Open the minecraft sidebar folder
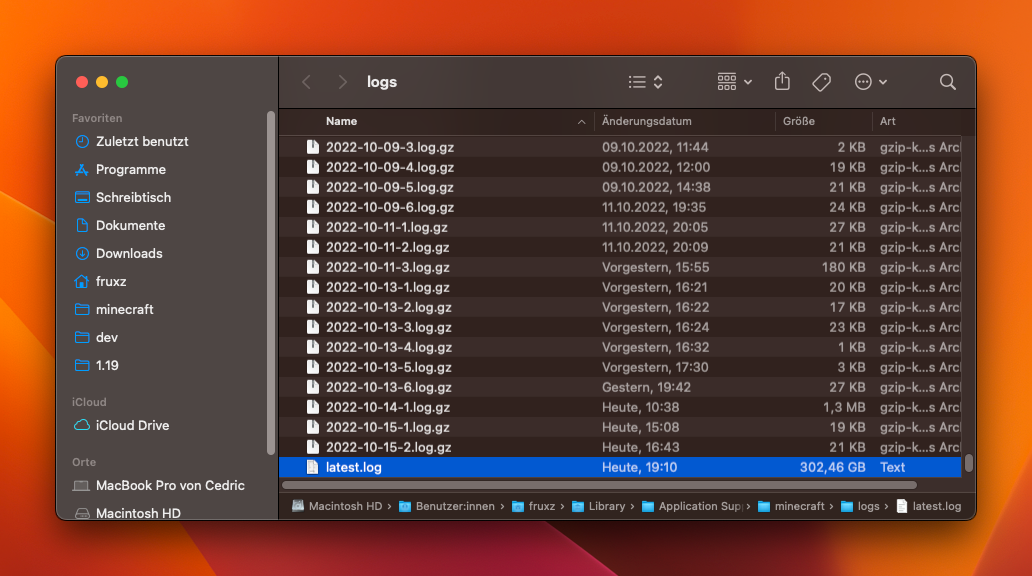 tap(124, 309)
